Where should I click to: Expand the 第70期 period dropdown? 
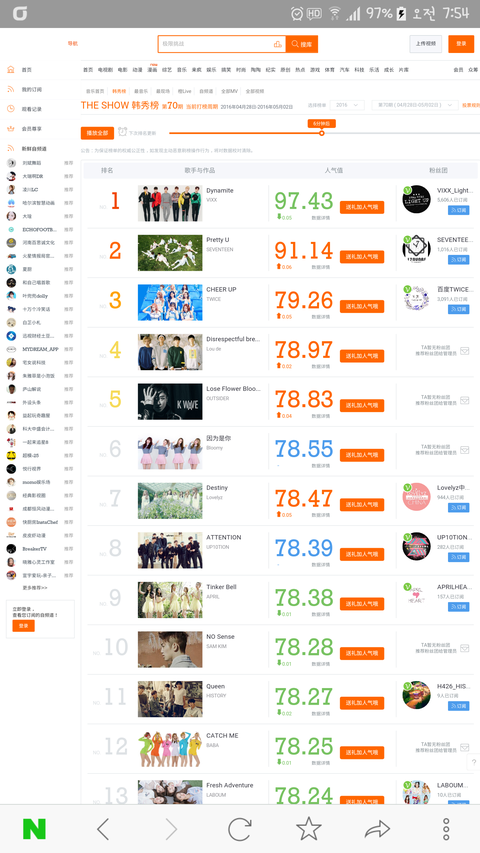coord(415,105)
